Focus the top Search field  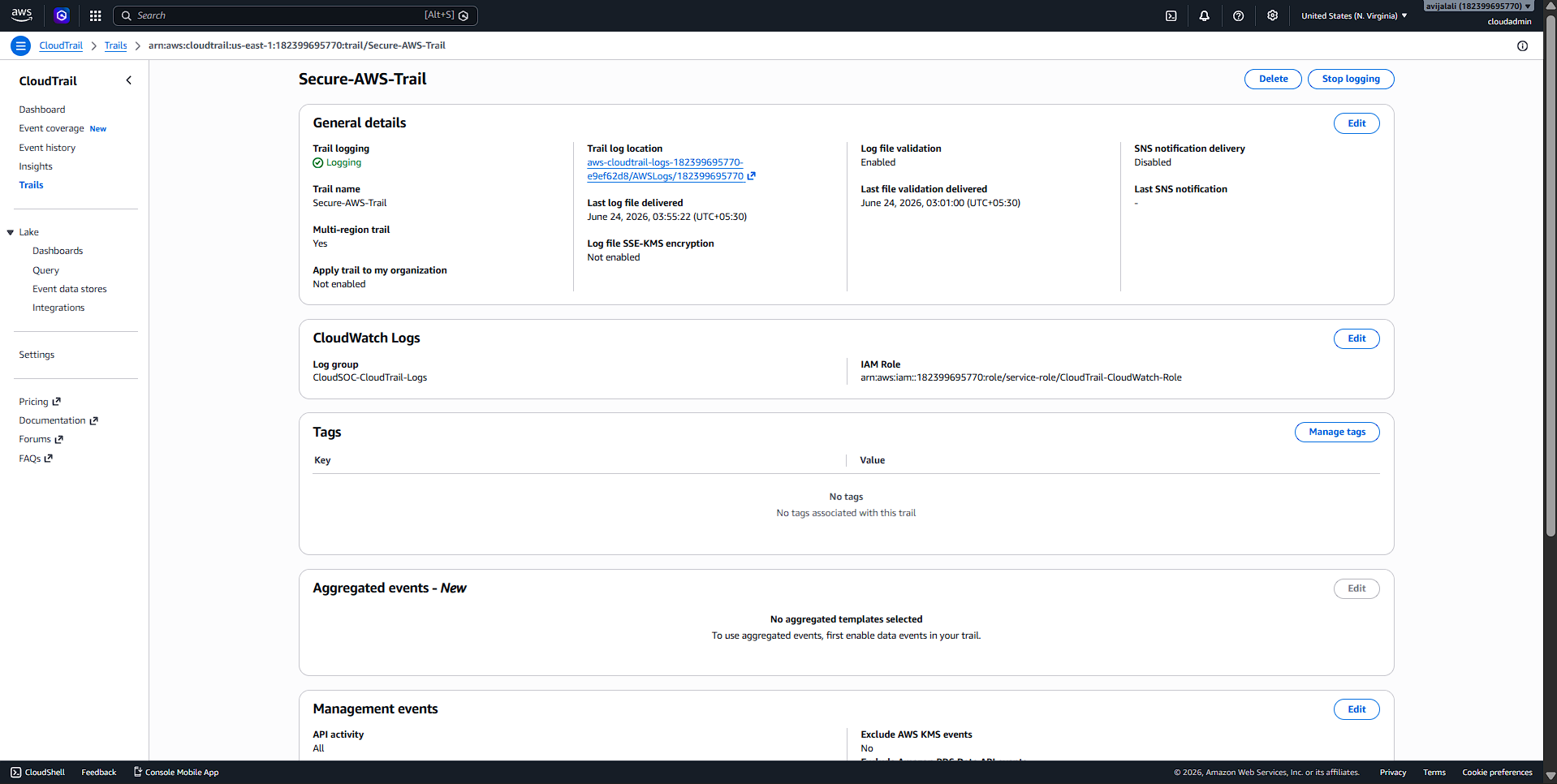[295, 15]
